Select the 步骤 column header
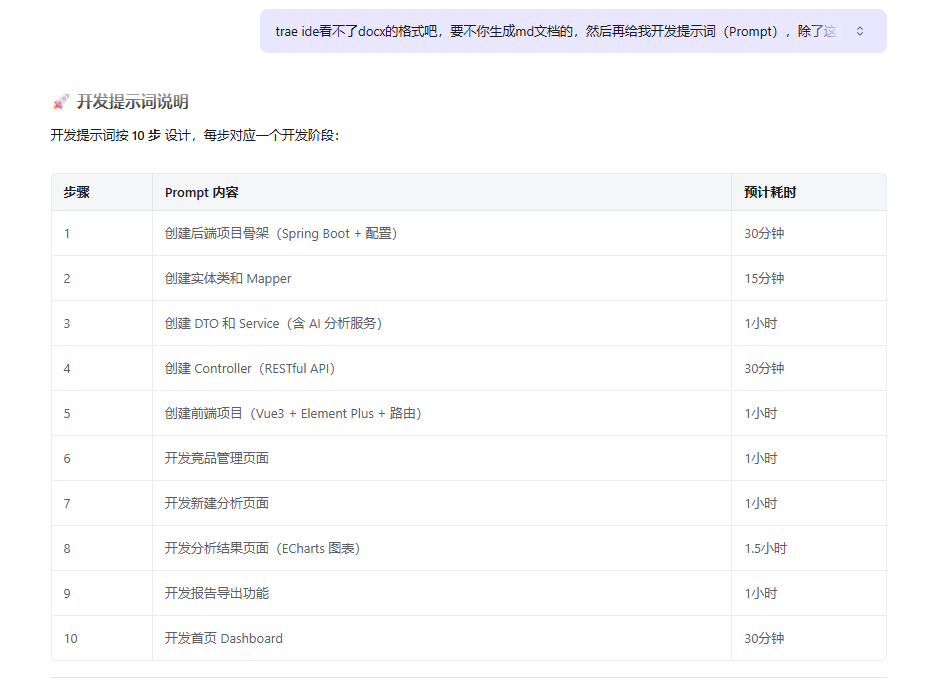Image resolution: width=948 pixels, height=683 pixels. tap(77, 192)
